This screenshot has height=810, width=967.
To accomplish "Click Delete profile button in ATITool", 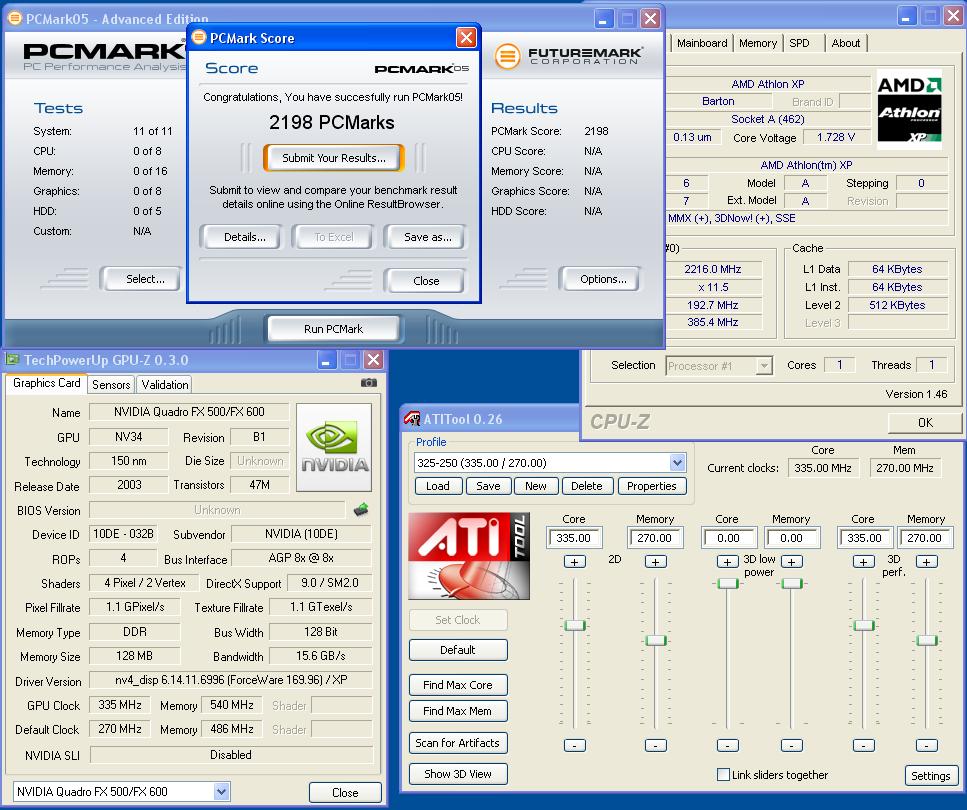I will tap(586, 486).
